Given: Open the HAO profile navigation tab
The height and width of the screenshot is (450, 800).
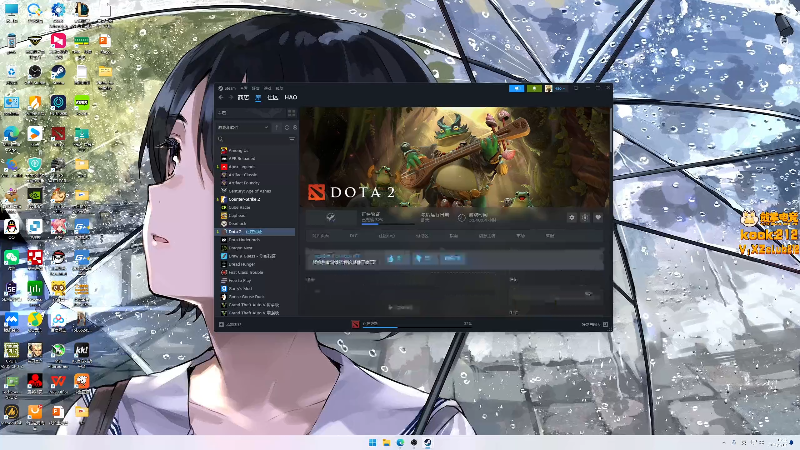Looking at the screenshot, I should coord(291,97).
